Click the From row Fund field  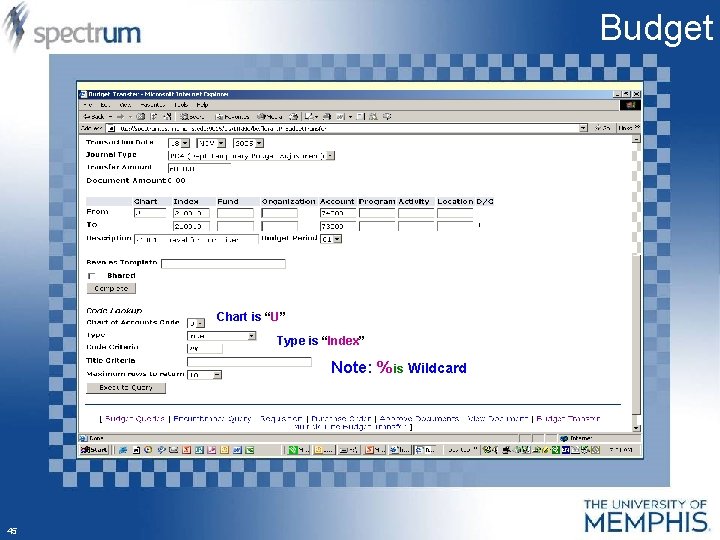235,213
